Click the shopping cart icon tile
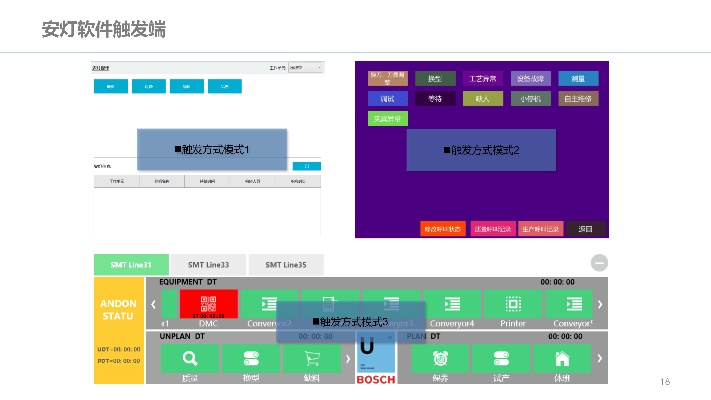The image size is (711, 400). [x=311, y=358]
